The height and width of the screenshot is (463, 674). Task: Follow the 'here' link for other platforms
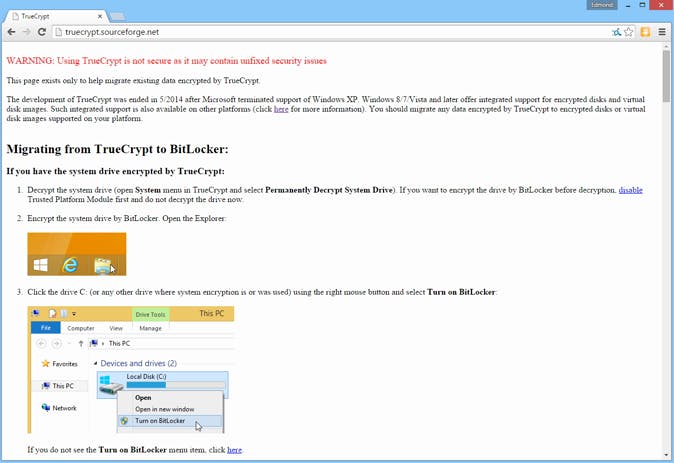pyautogui.click(x=281, y=109)
